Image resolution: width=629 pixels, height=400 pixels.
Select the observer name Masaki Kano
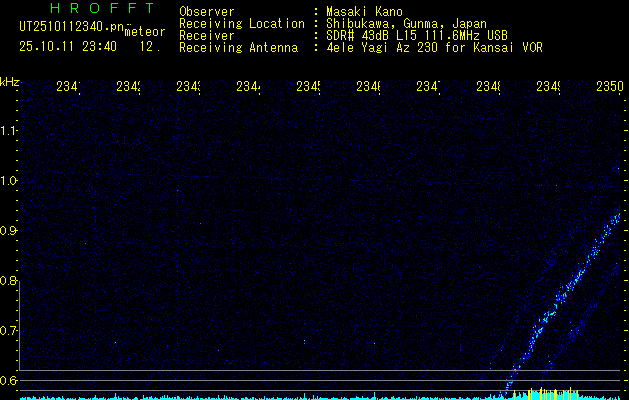coord(364,11)
